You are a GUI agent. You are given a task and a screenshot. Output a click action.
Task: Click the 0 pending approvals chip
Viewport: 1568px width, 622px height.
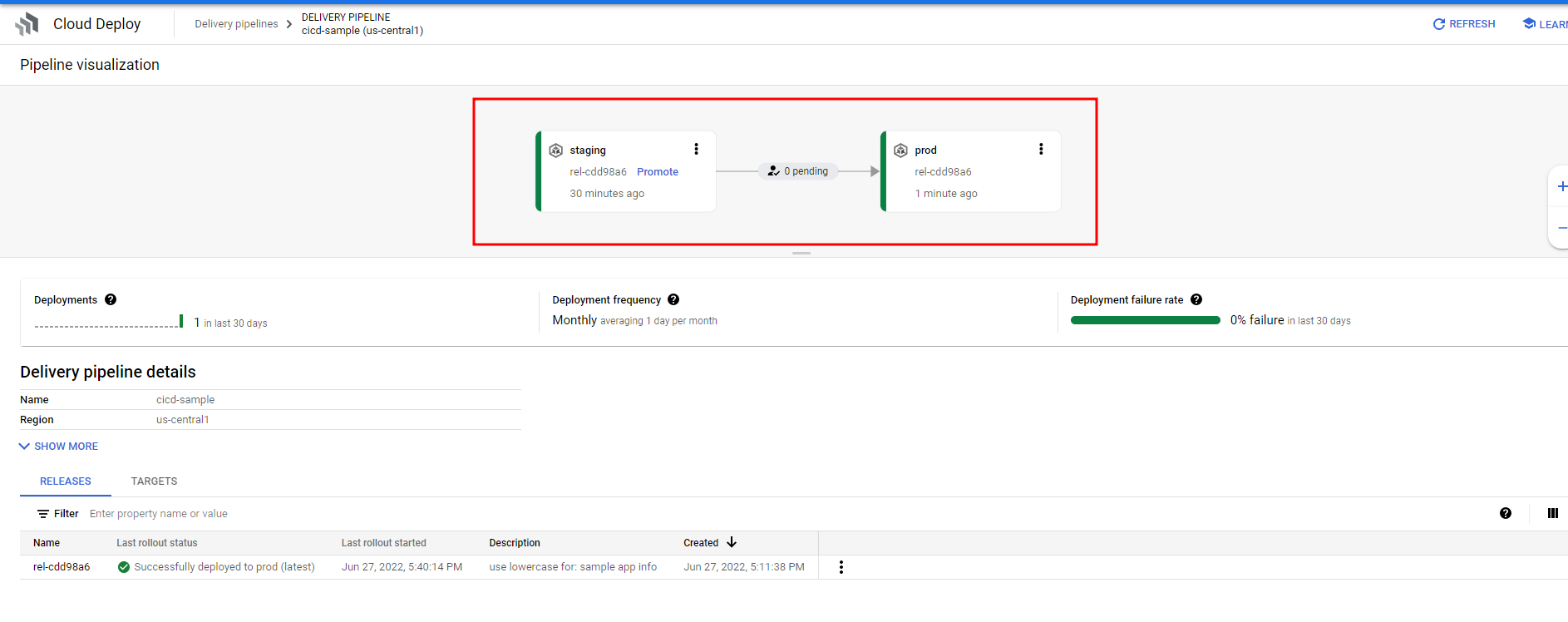[798, 171]
